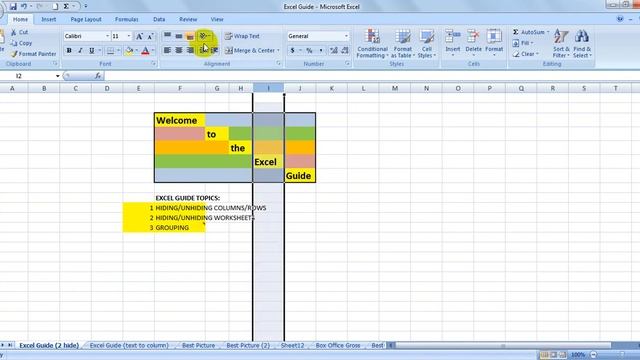
Task: Open Conditional Formatting
Action: [x=372, y=44]
